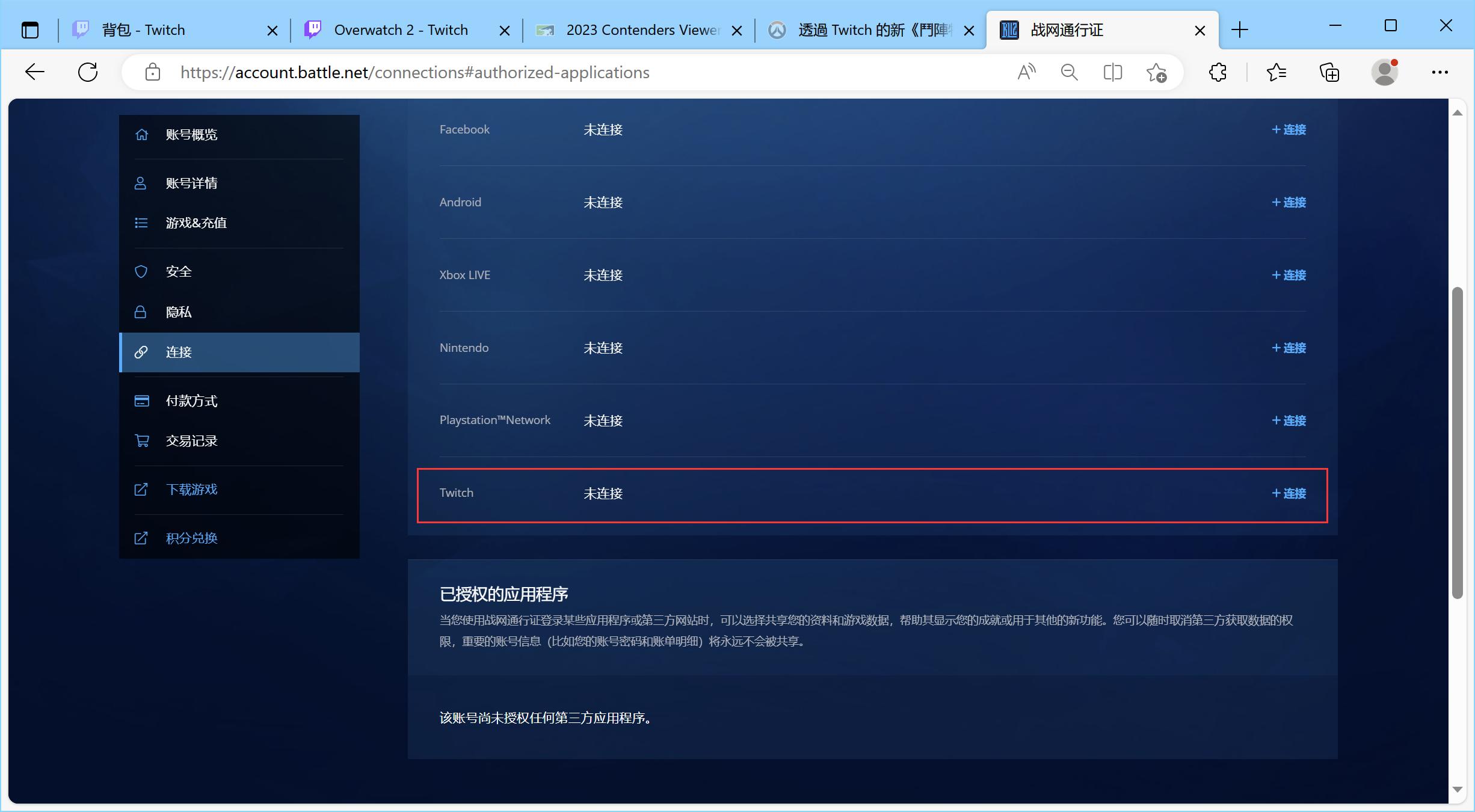Viewport: 1475px width, 812px height.
Task: Click the 安全 shield icon
Action: (141, 271)
